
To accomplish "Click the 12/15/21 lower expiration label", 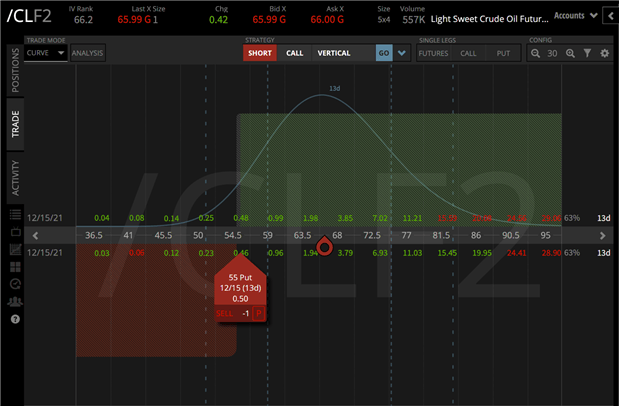I will pyautogui.click(x=45, y=253).
